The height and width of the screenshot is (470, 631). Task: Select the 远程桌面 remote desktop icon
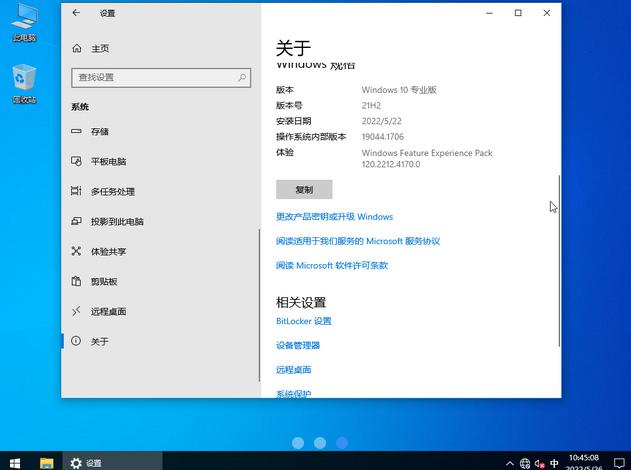pos(76,311)
